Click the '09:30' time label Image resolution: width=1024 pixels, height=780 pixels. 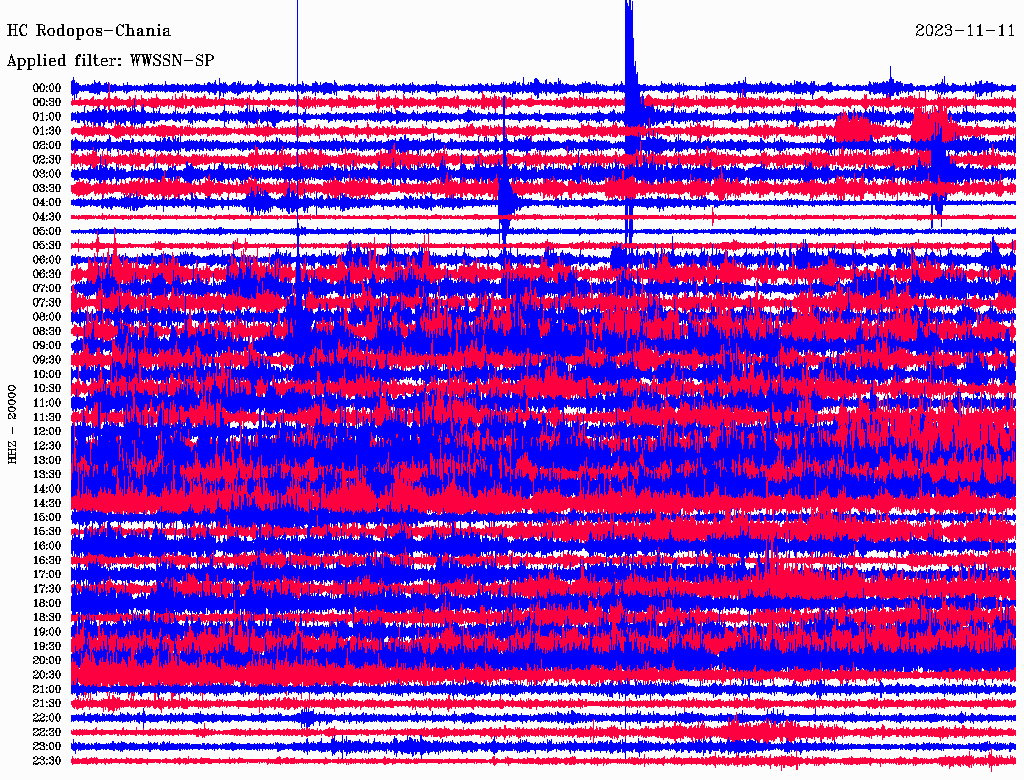click(47, 360)
